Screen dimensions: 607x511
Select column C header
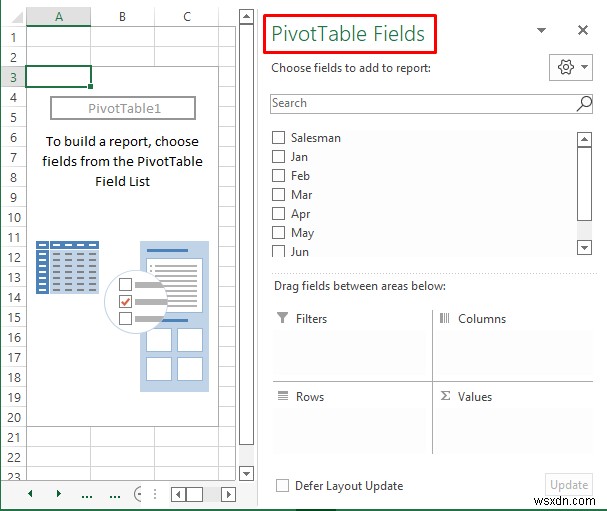coord(187,17)
